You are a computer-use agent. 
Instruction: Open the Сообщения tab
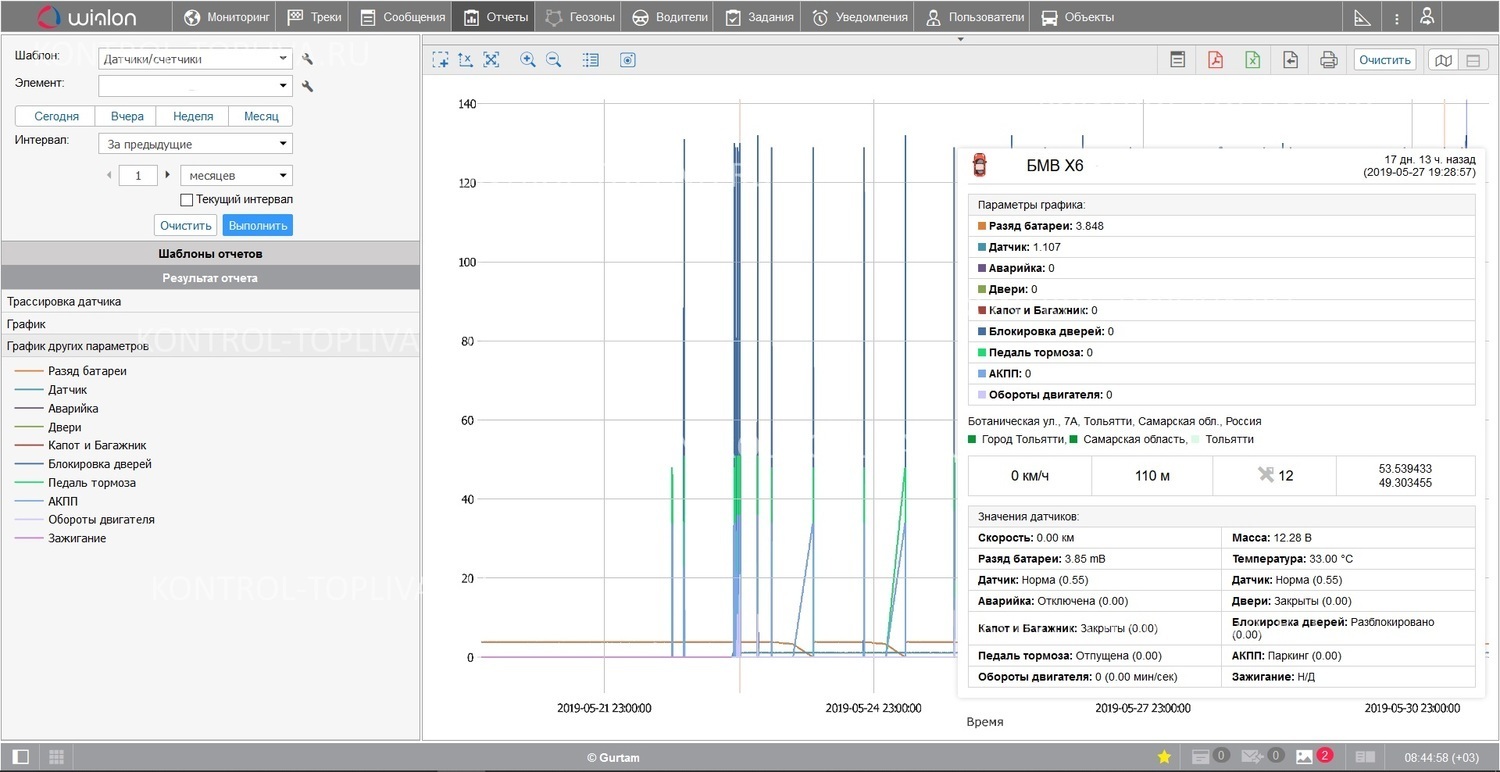coord(402,17)
